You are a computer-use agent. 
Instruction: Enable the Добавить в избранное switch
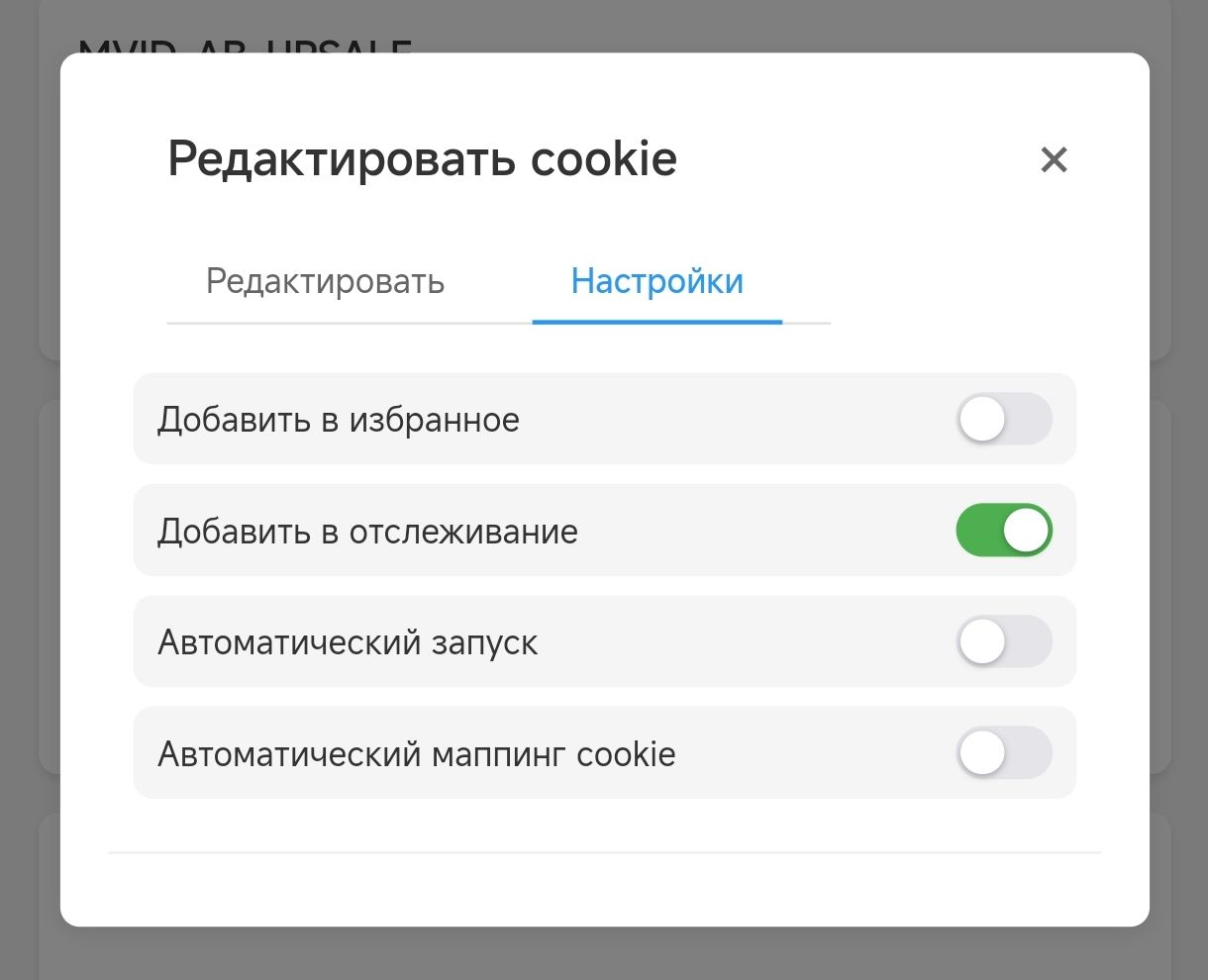[1003, 419]
